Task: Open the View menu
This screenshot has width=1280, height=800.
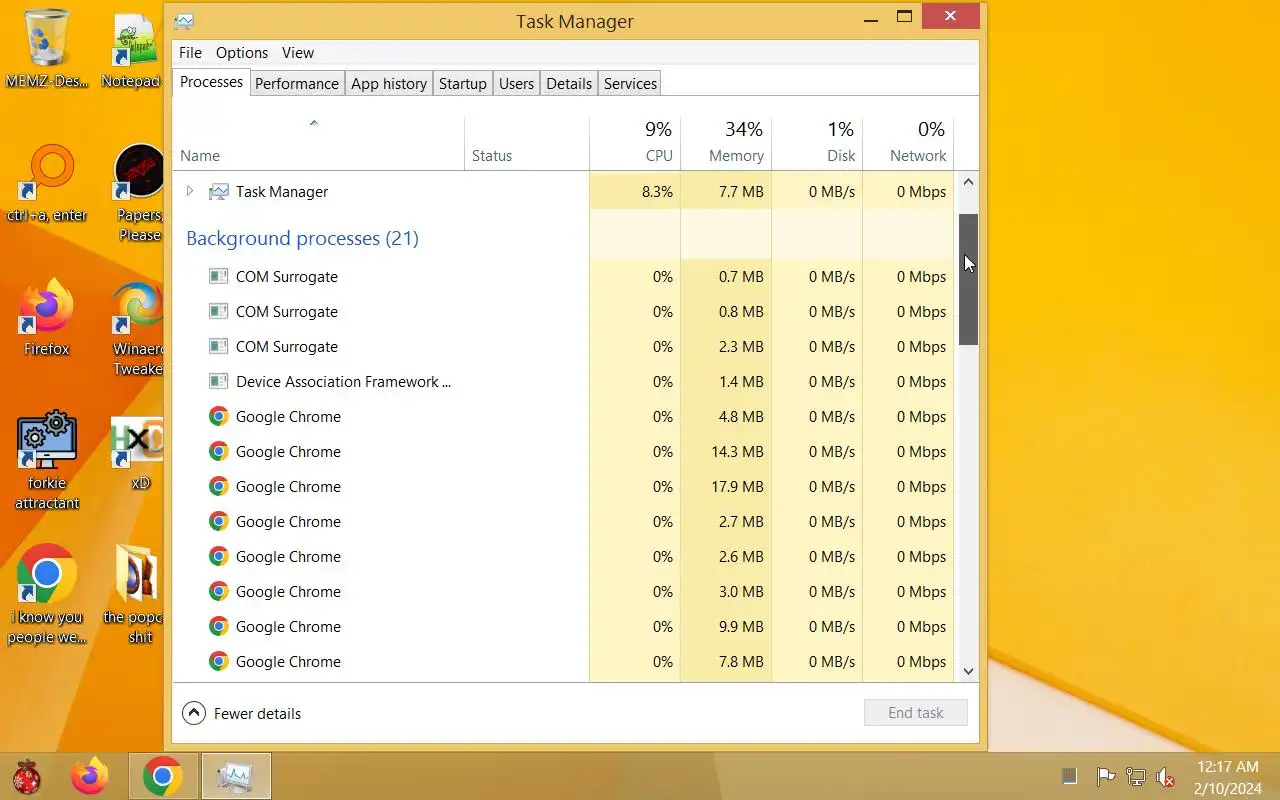Action: point(298,53)
